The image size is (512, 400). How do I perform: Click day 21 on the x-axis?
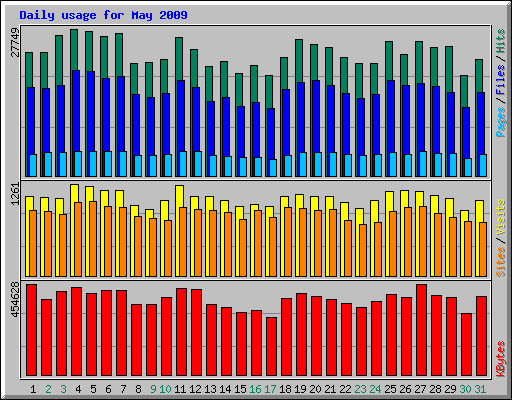coord(330,389)
